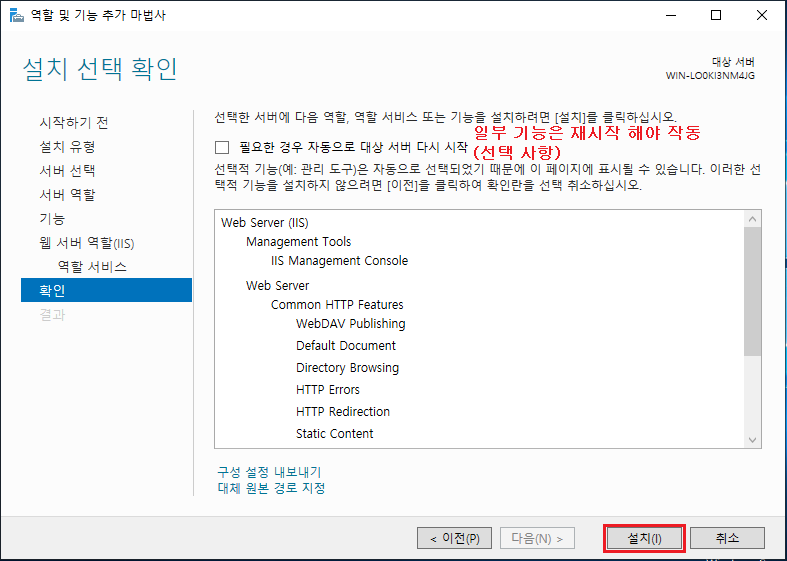Click the 취소 cancel button

(x=727, y=539)
